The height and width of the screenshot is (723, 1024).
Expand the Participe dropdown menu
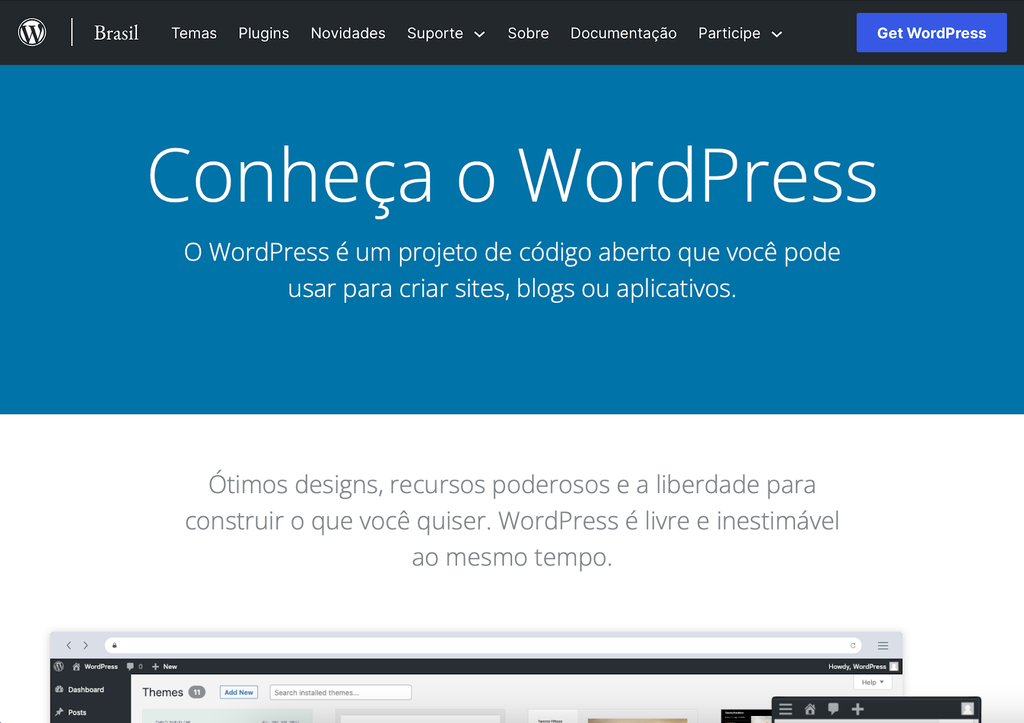pos(740,33)
